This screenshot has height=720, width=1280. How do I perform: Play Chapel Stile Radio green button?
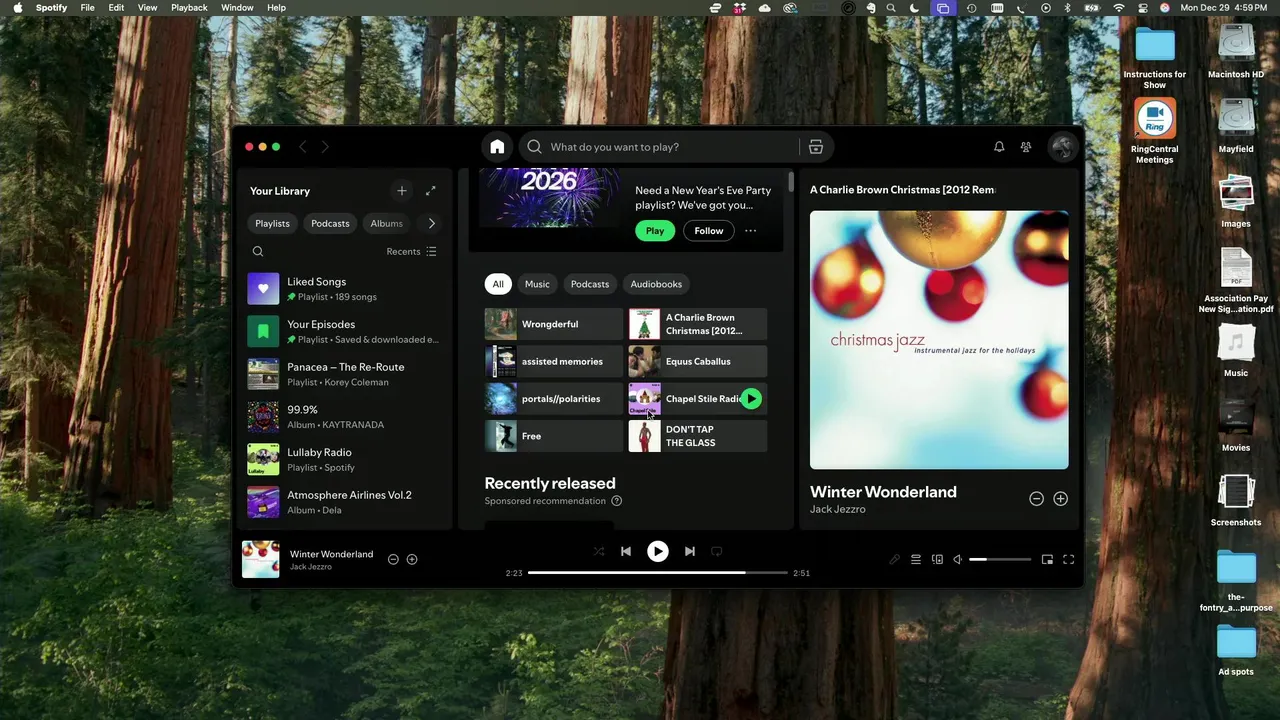tap(751, 399)
